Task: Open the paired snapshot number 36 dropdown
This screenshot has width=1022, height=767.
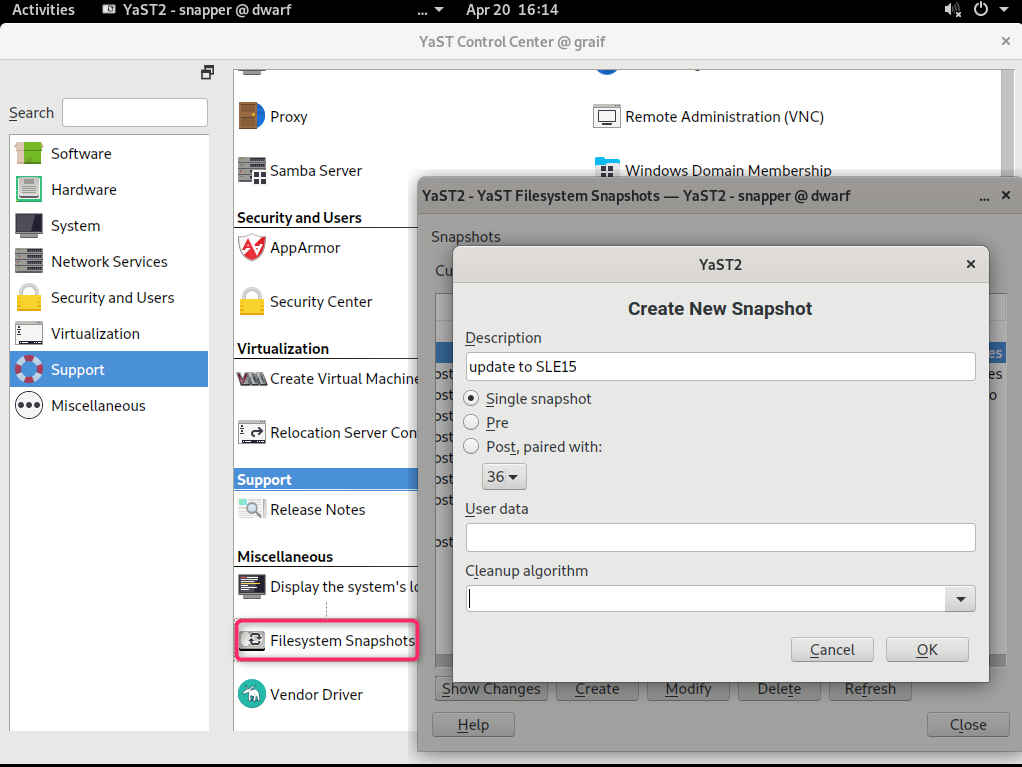Action: [504, 476]
